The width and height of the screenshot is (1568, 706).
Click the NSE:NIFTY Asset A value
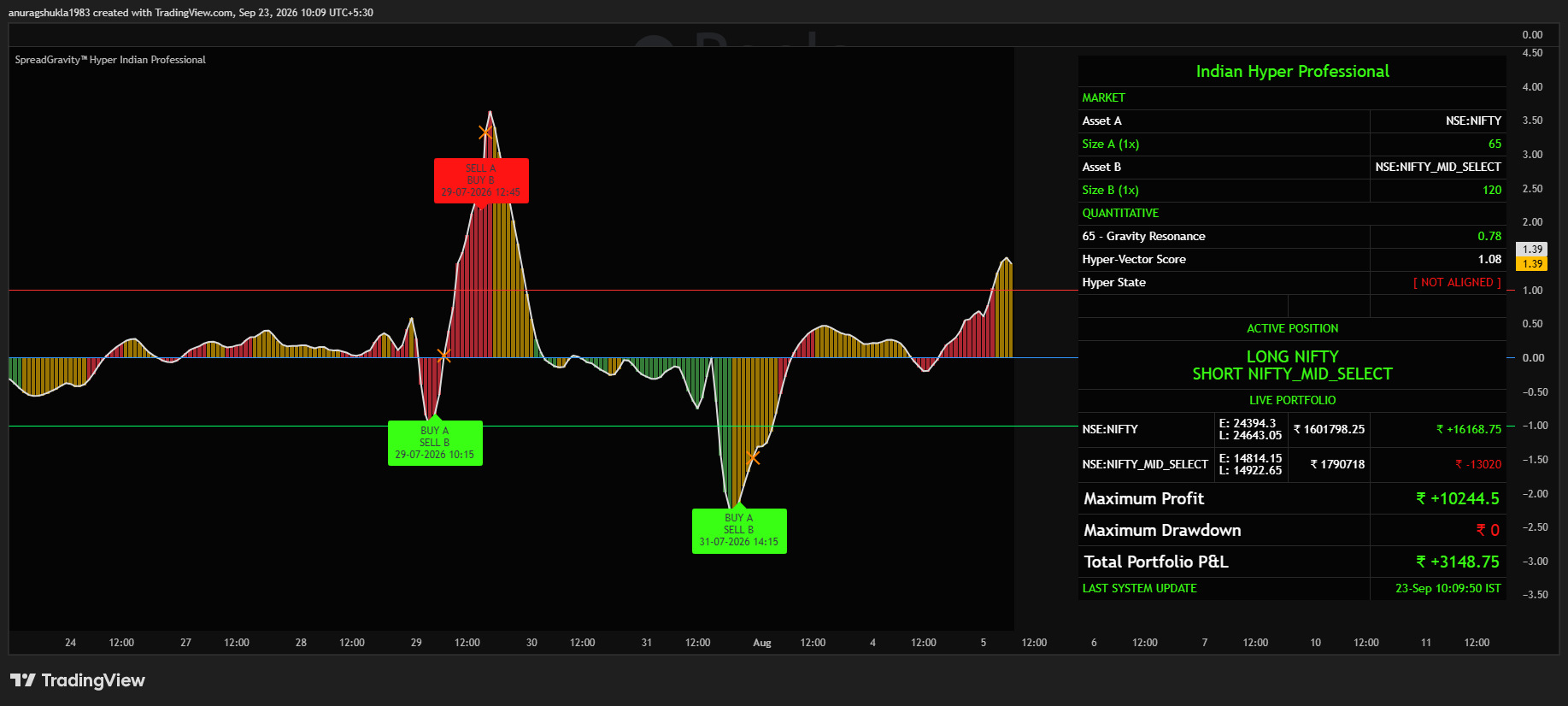point(1473,121)
